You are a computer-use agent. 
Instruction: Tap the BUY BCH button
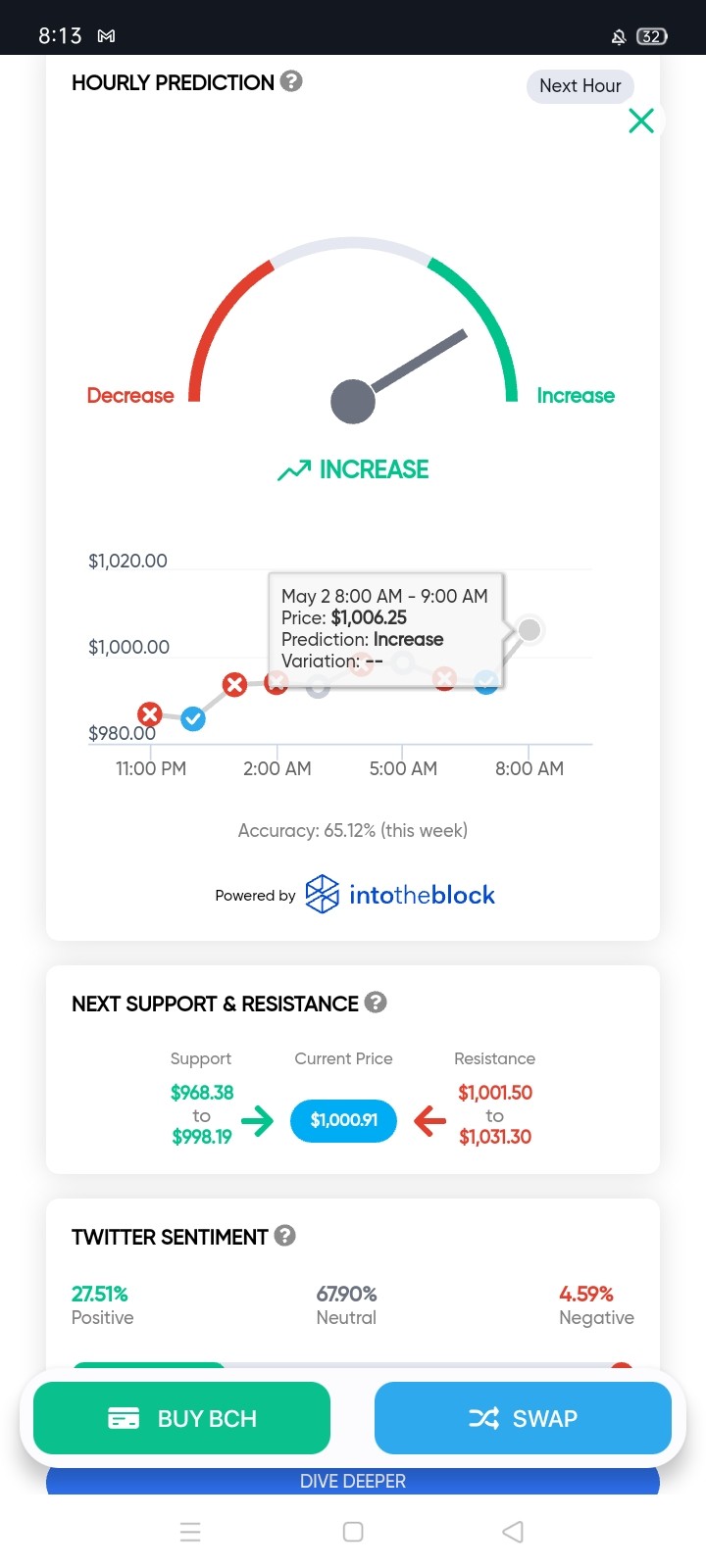pos(181,1418)
